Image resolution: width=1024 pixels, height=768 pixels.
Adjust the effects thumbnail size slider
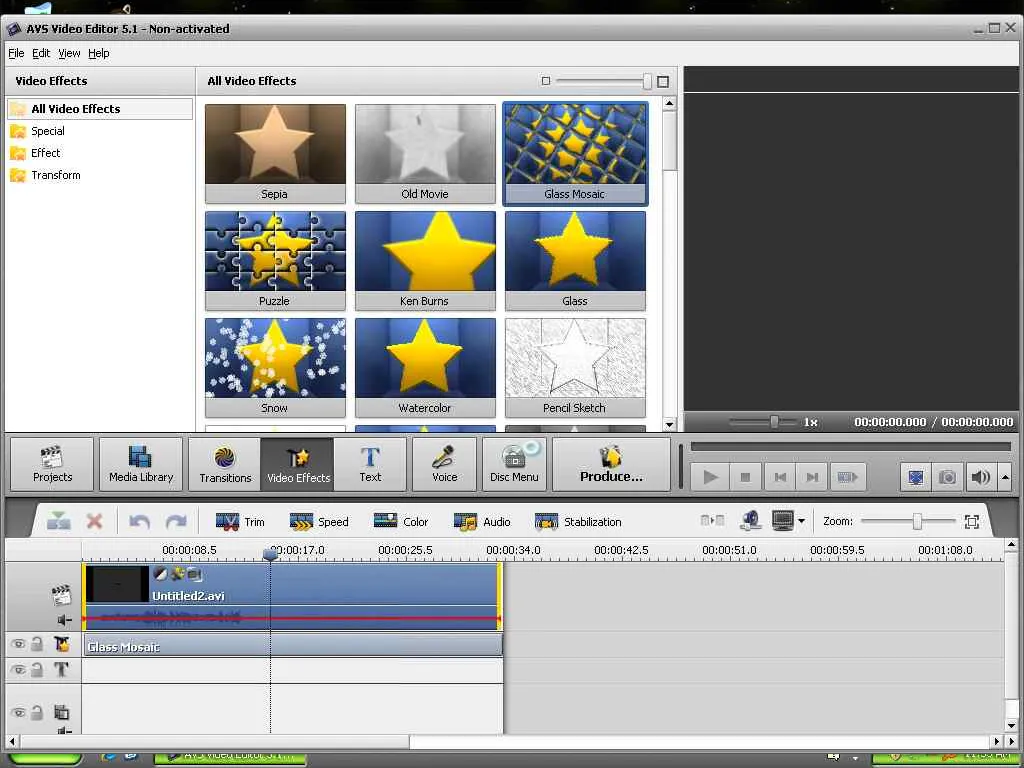647,81
